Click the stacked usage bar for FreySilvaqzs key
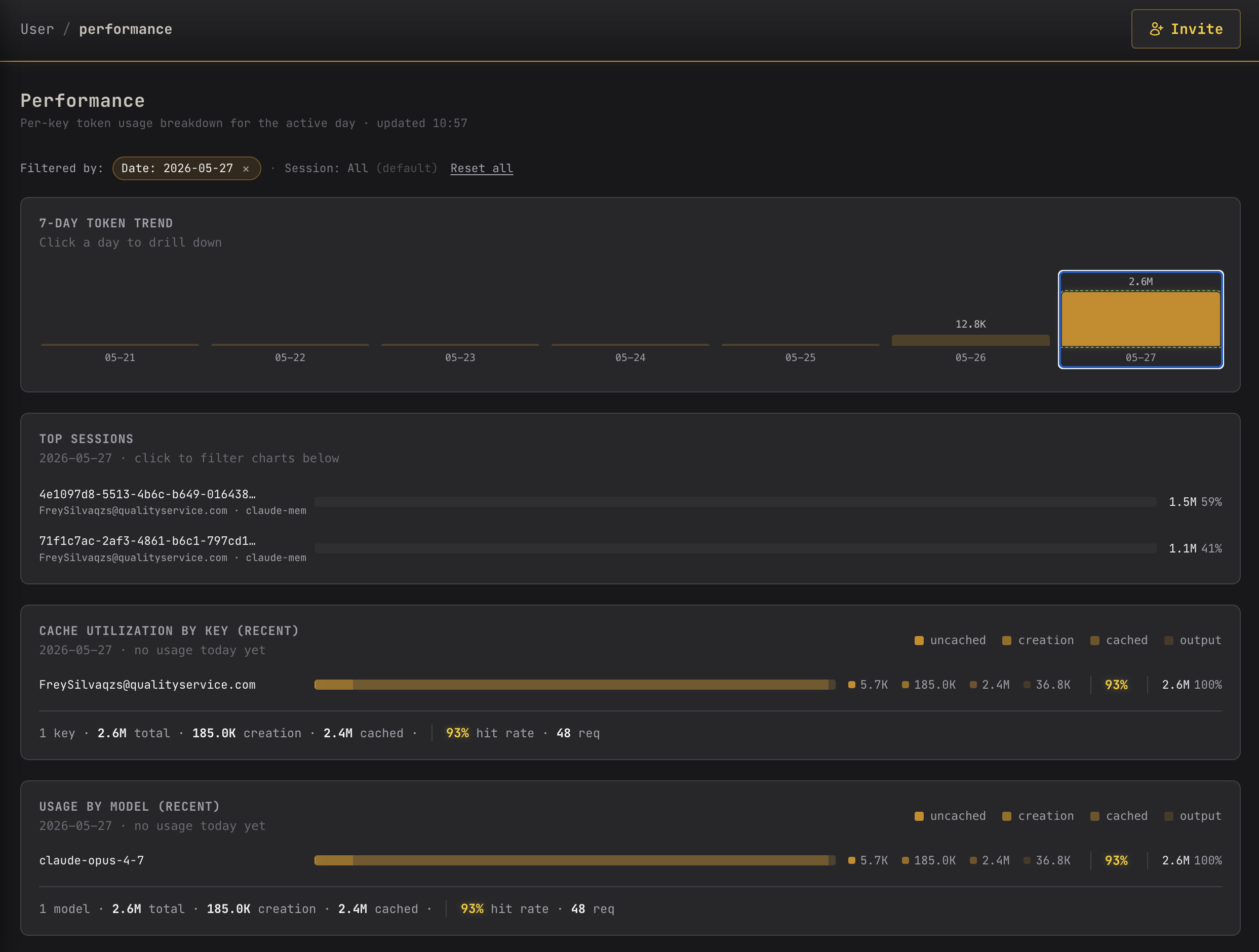The image size is (1259, 952). coord(575,685)
